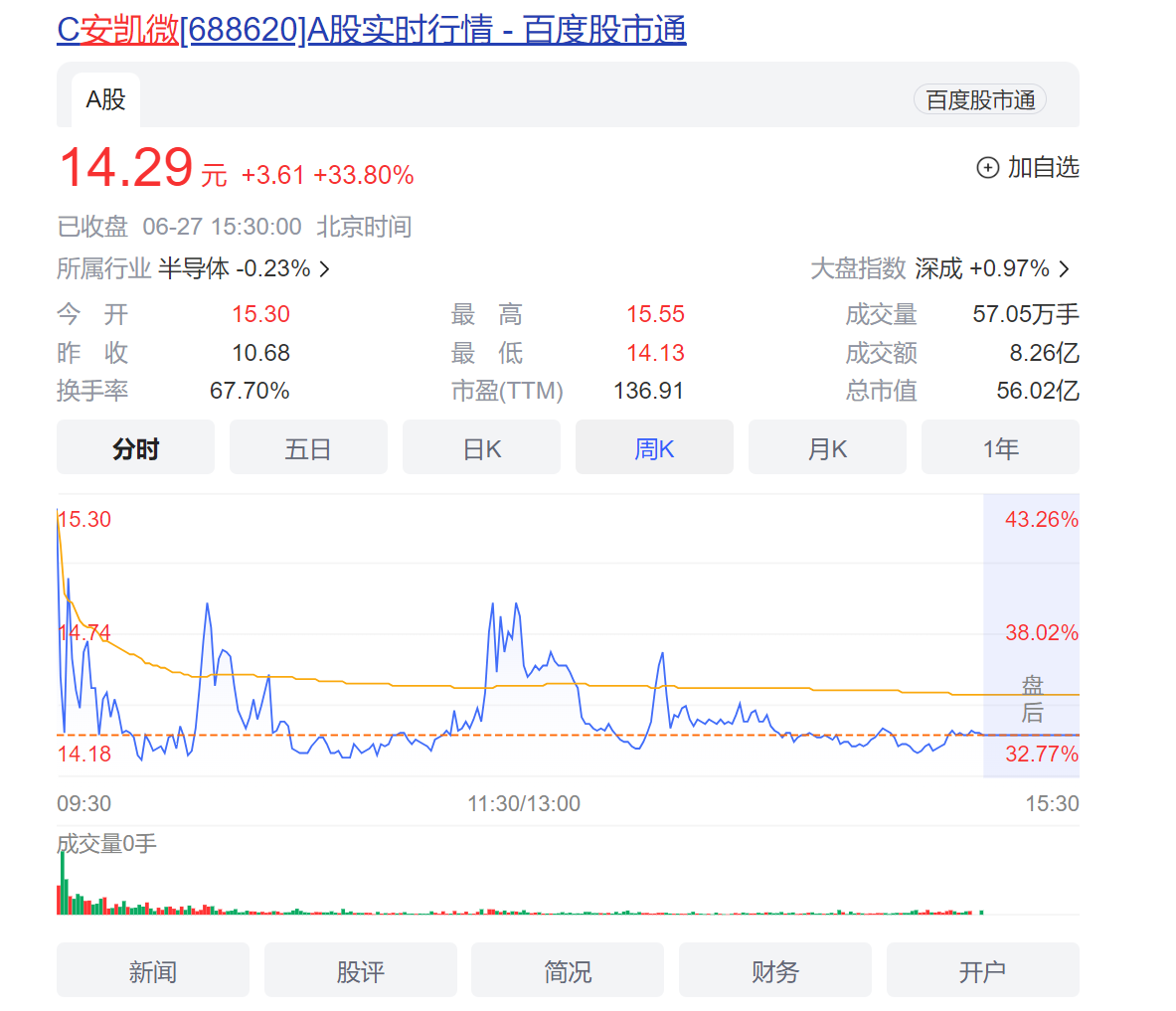Click the 今开 value 15.30

pos(260,314)
